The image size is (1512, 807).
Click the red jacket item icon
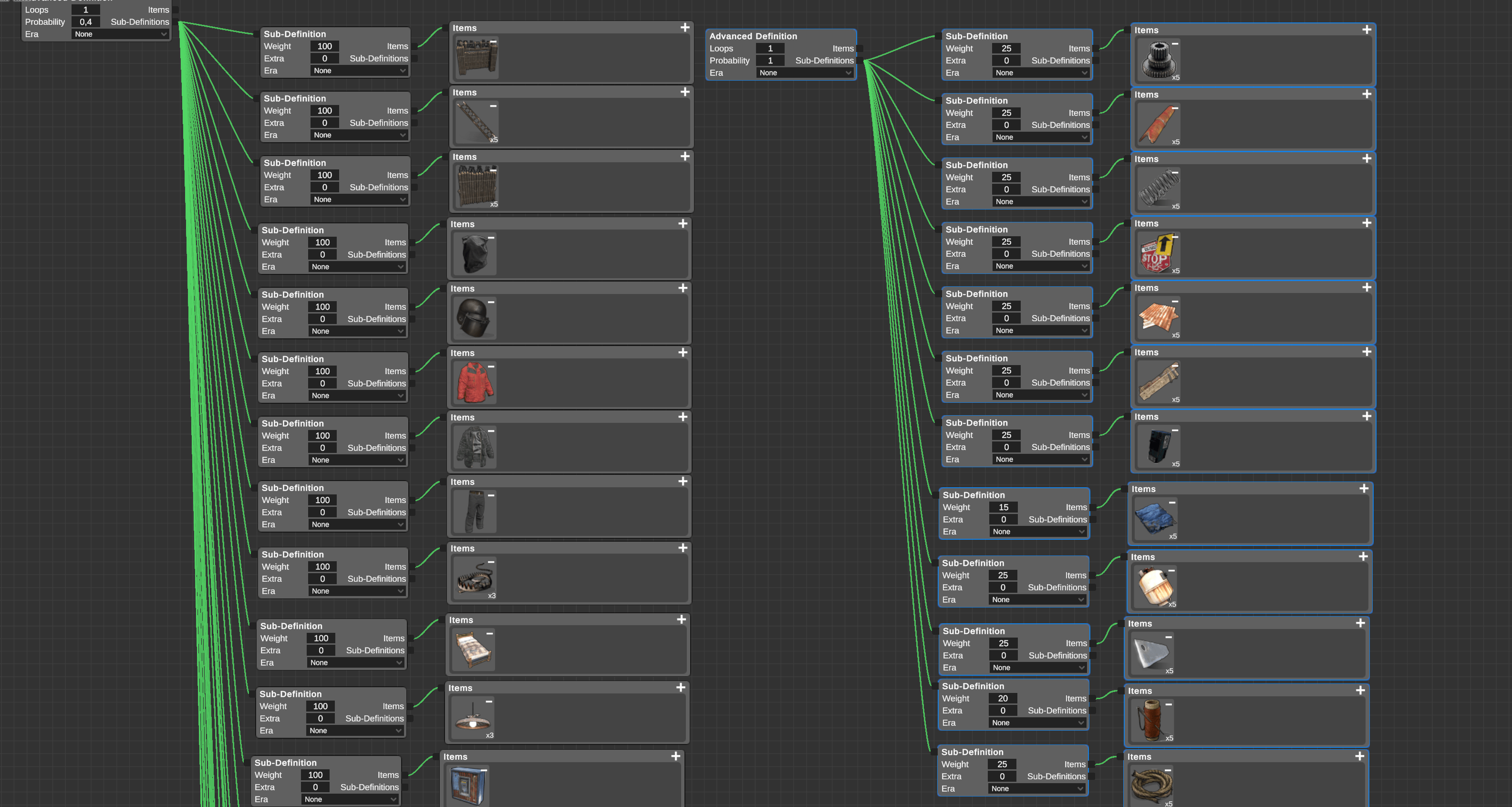(475, 383)
